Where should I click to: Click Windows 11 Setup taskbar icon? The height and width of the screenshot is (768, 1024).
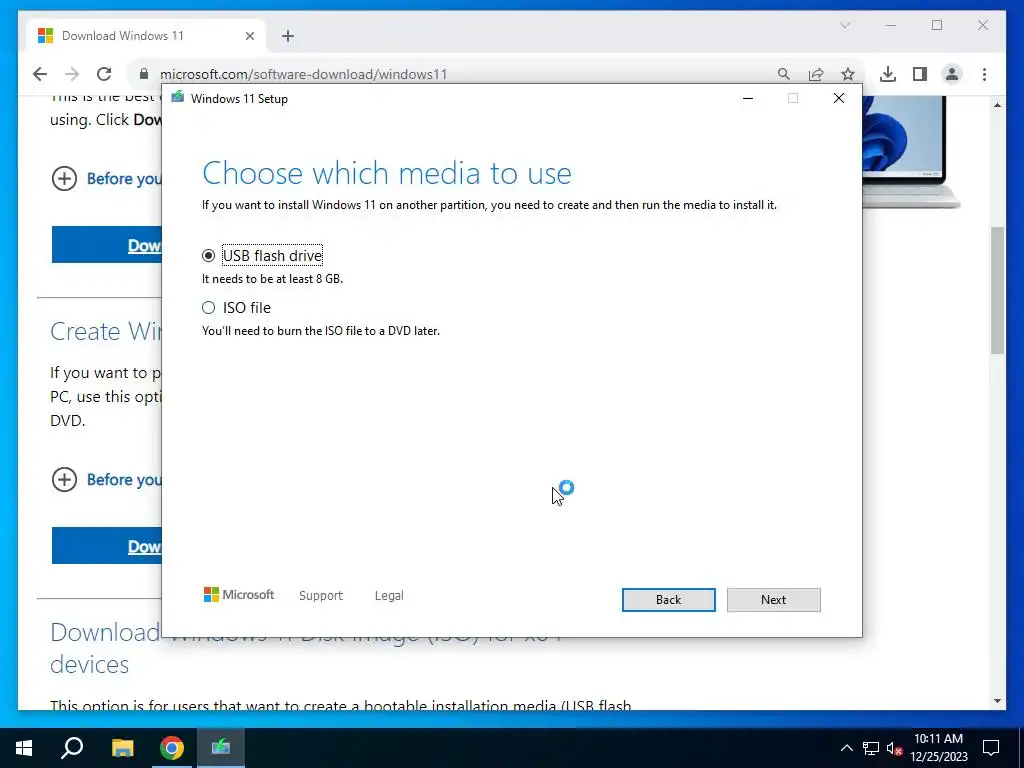221,748
